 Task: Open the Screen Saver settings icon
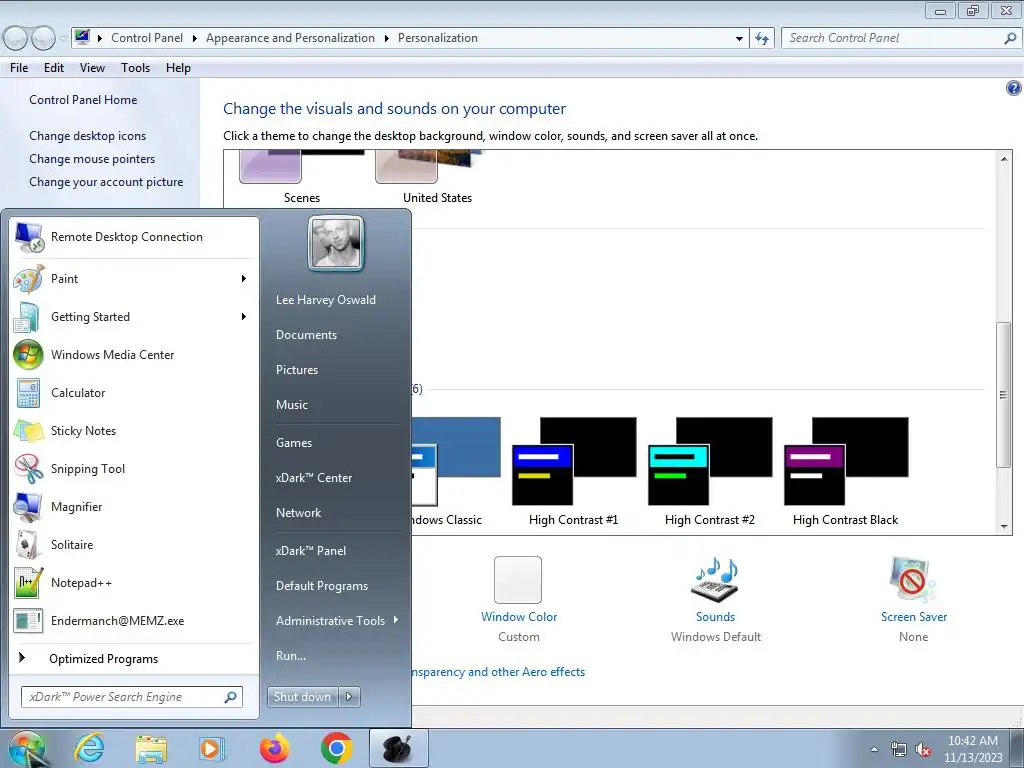click(x=913, y=579)
